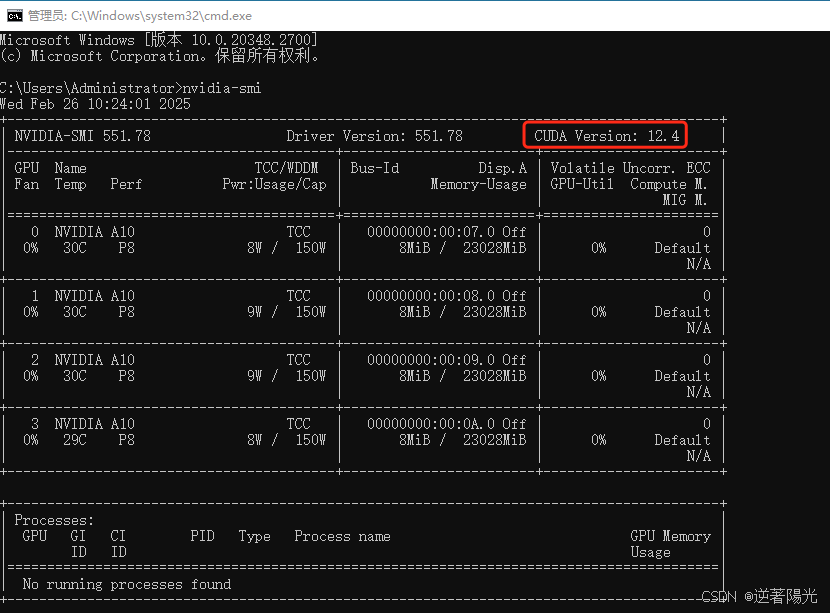Click 'NVIDIA A10' name for GPU 3
Screen dimensions: 830x613
(94, 424)
